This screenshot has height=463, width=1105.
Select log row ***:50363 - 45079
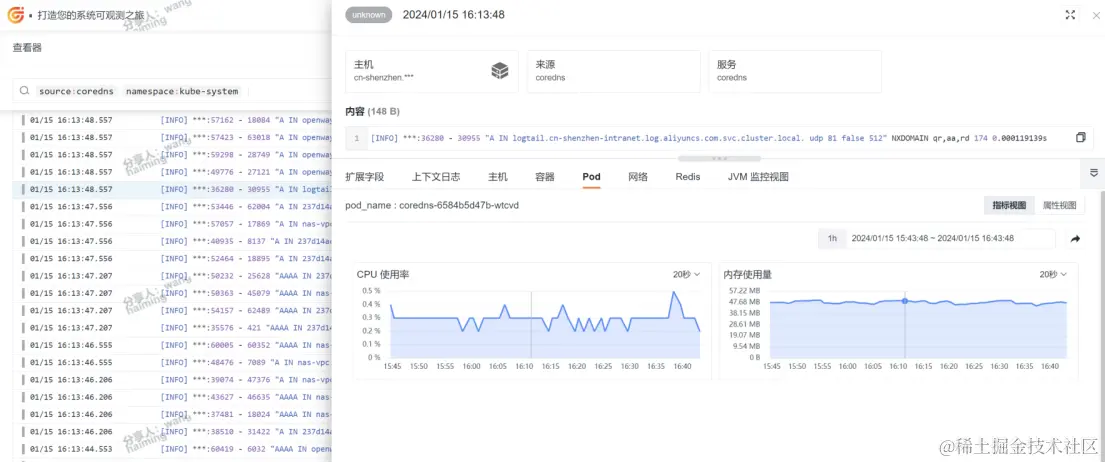coord(173,293)
